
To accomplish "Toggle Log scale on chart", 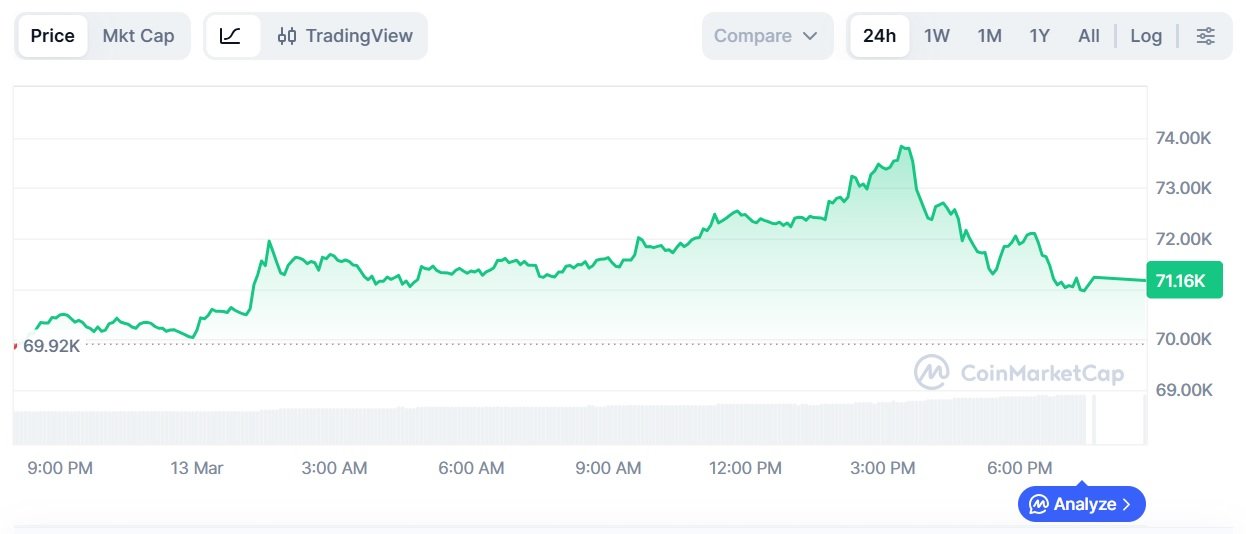I will tap(1146, 36).
